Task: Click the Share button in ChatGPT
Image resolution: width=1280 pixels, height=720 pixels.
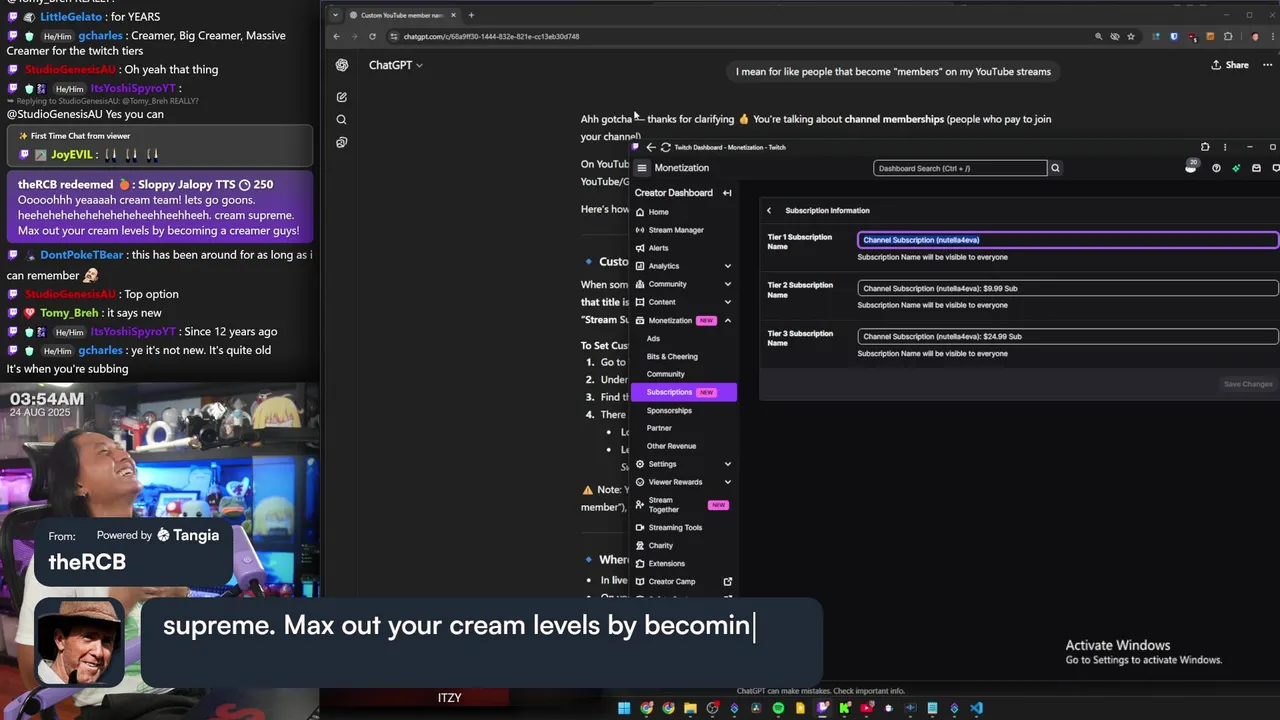Action: 1230,65
